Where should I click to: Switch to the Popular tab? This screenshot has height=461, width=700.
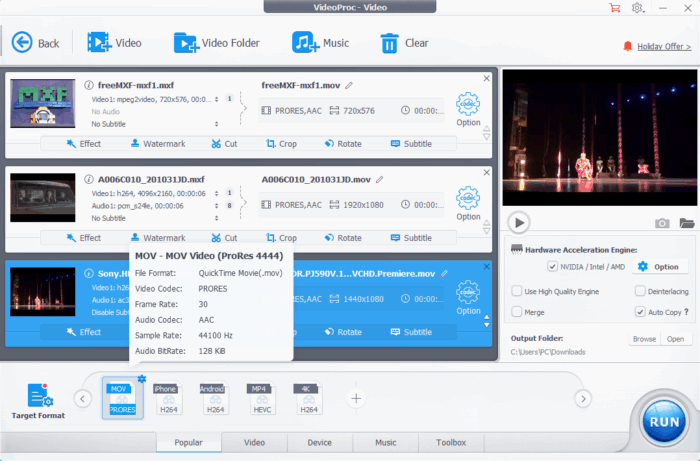(188, 442)
